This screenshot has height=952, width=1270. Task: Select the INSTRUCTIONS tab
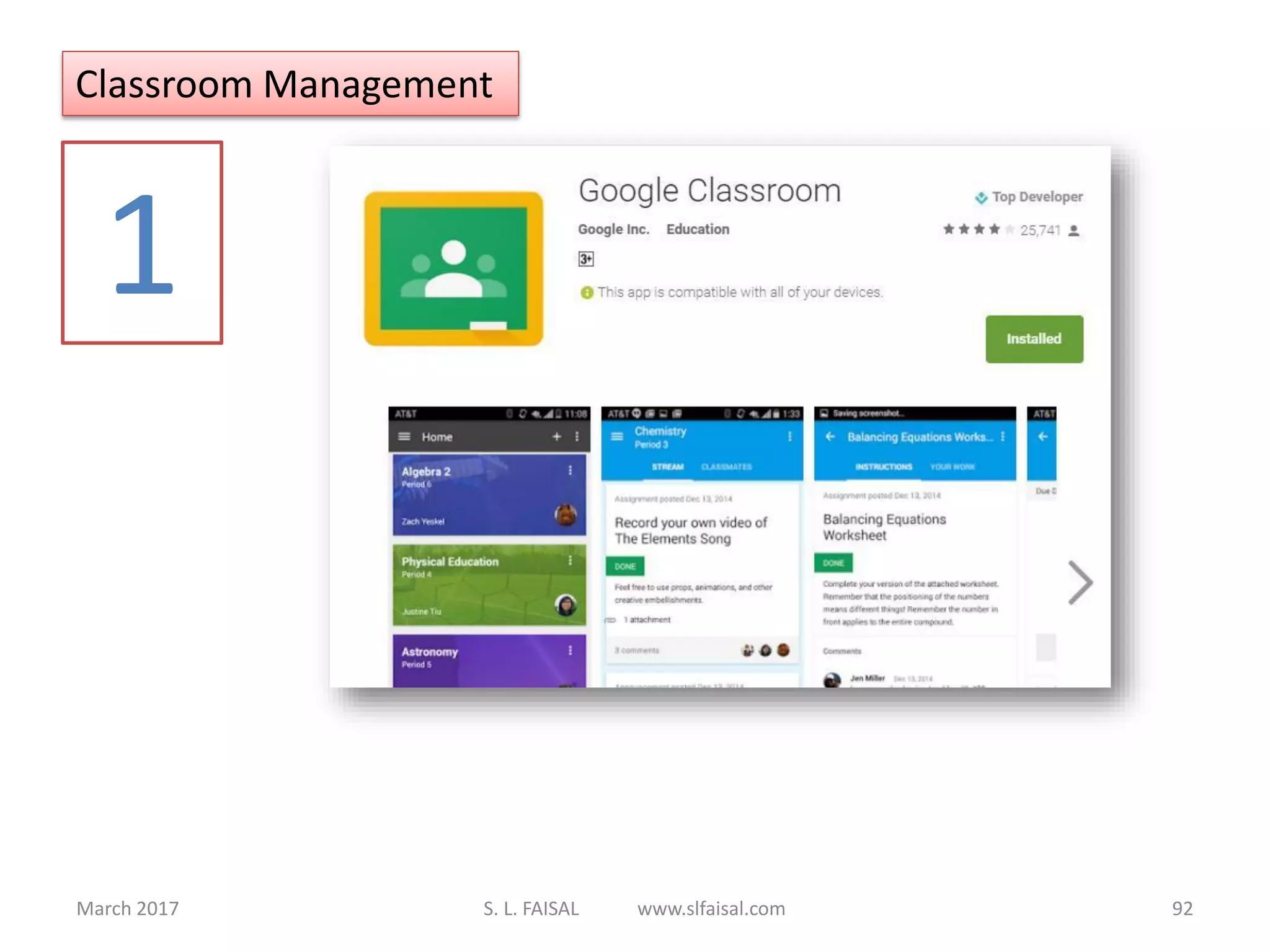(x=883, y=467)
